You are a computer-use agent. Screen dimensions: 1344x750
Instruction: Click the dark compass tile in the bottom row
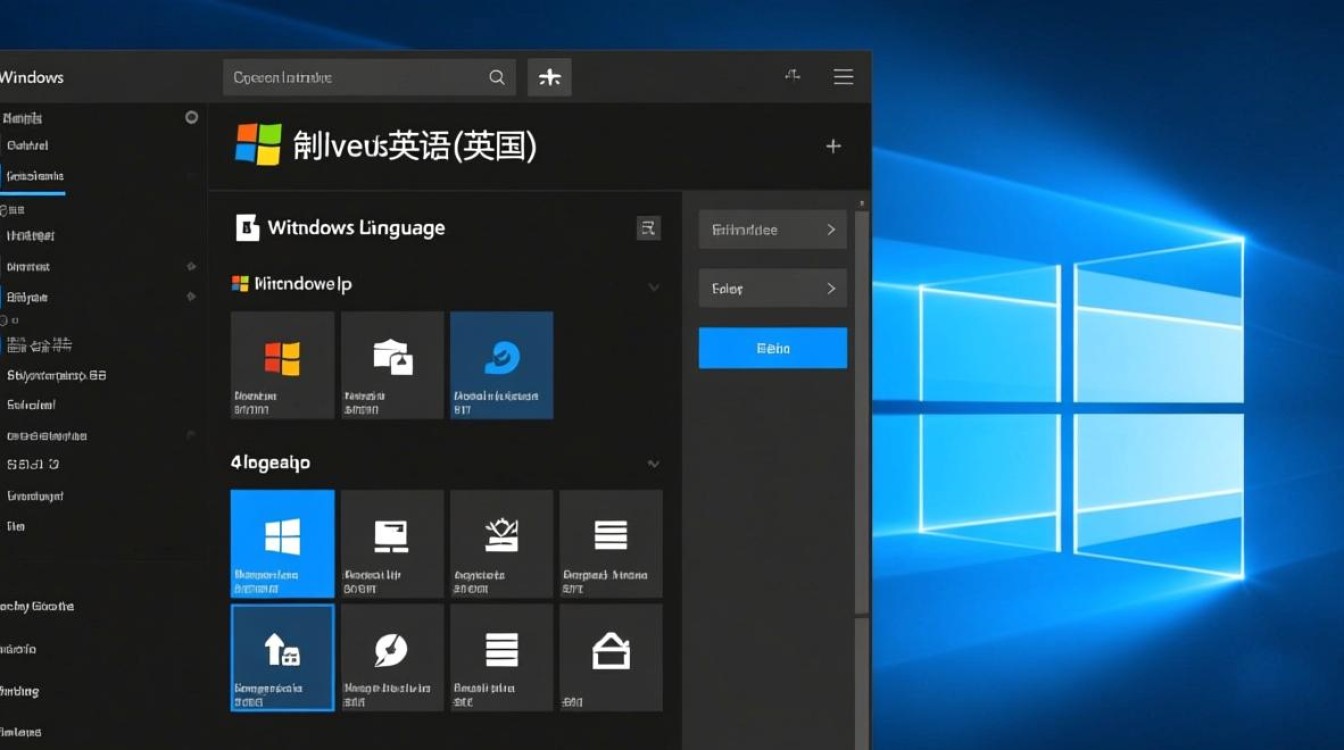[x=392, y=657]
